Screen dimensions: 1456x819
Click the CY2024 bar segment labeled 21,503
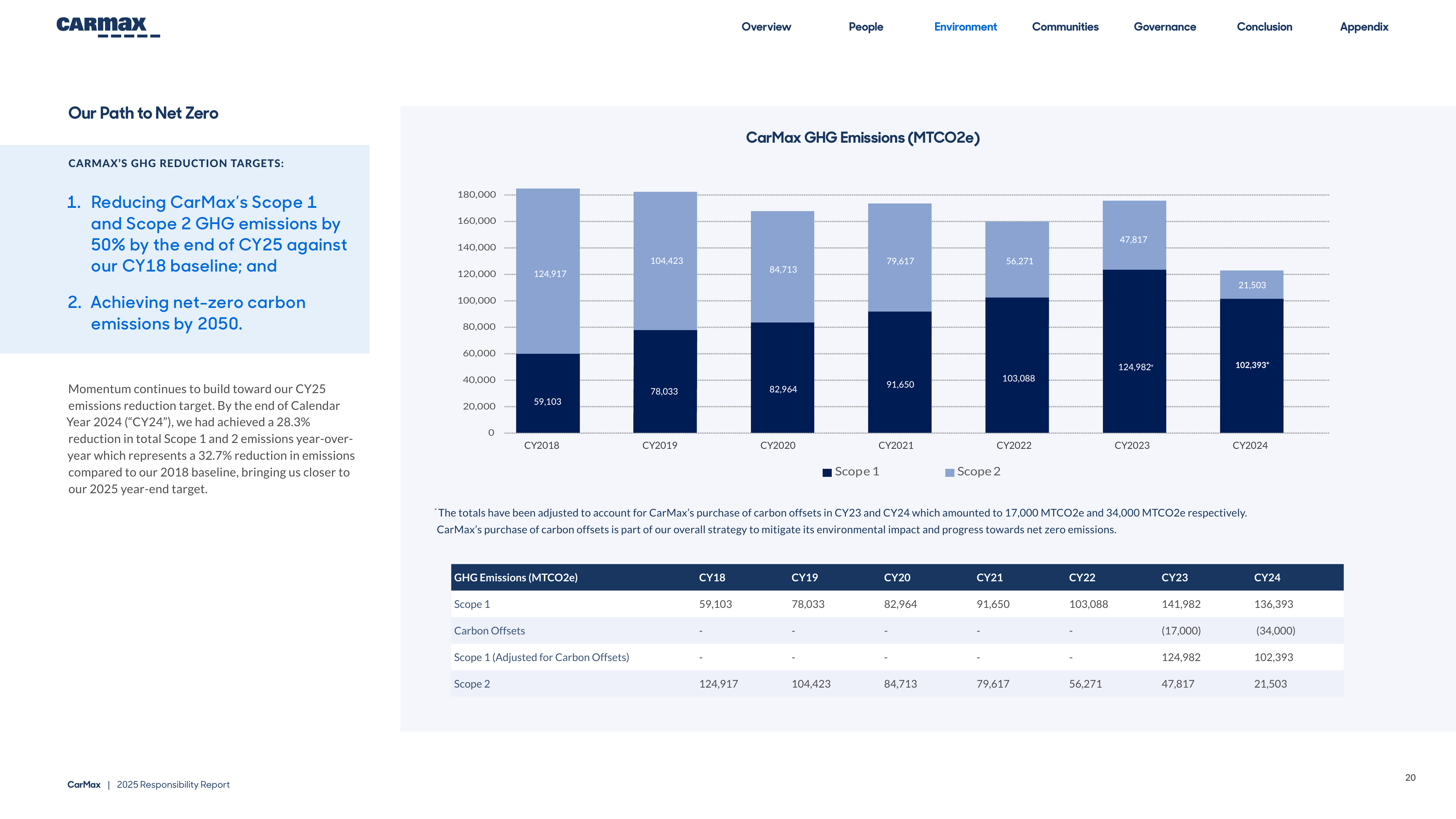click(x=1251, y=285)
